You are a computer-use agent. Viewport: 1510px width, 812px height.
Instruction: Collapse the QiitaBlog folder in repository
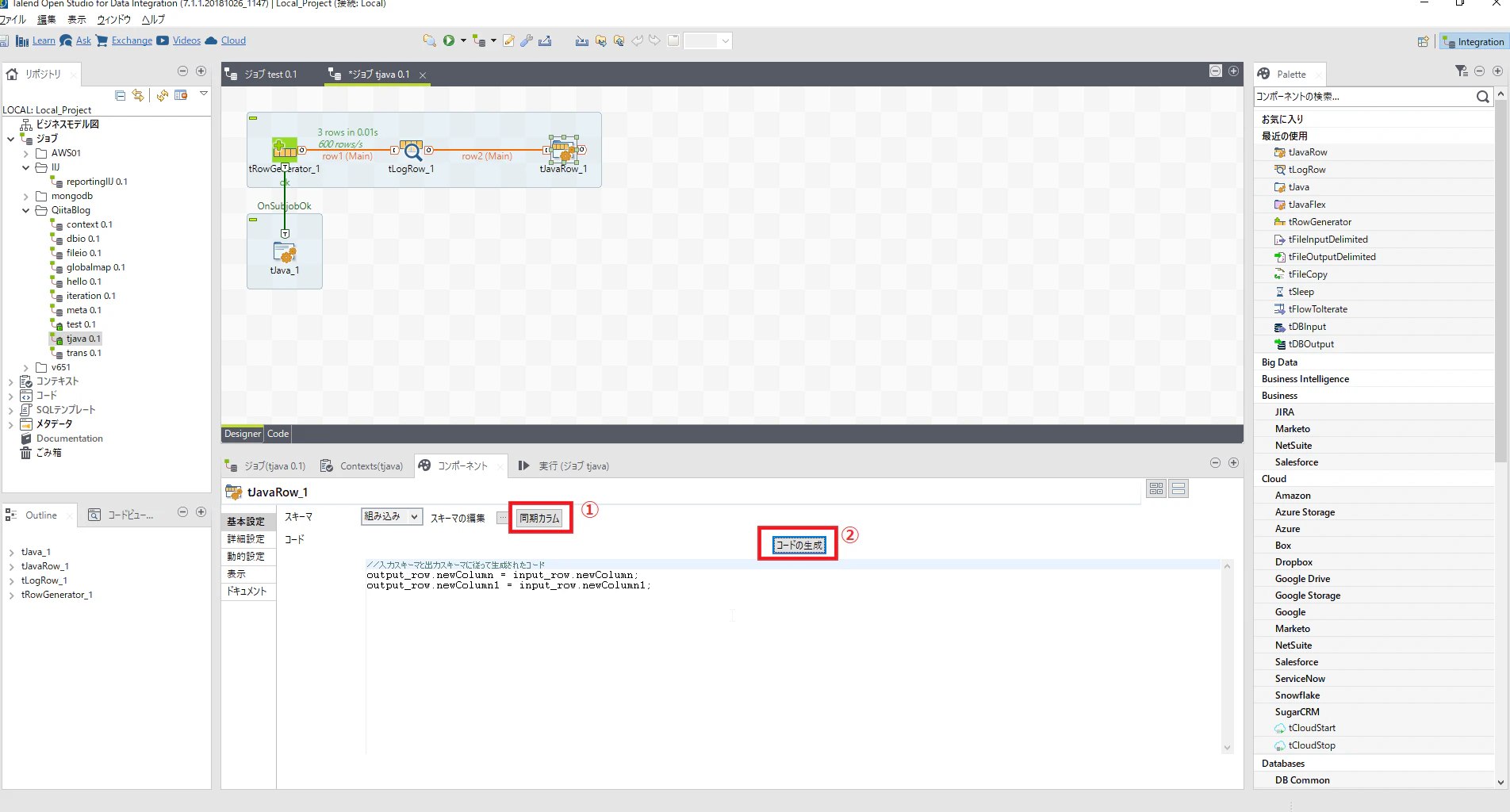(26, 210)
